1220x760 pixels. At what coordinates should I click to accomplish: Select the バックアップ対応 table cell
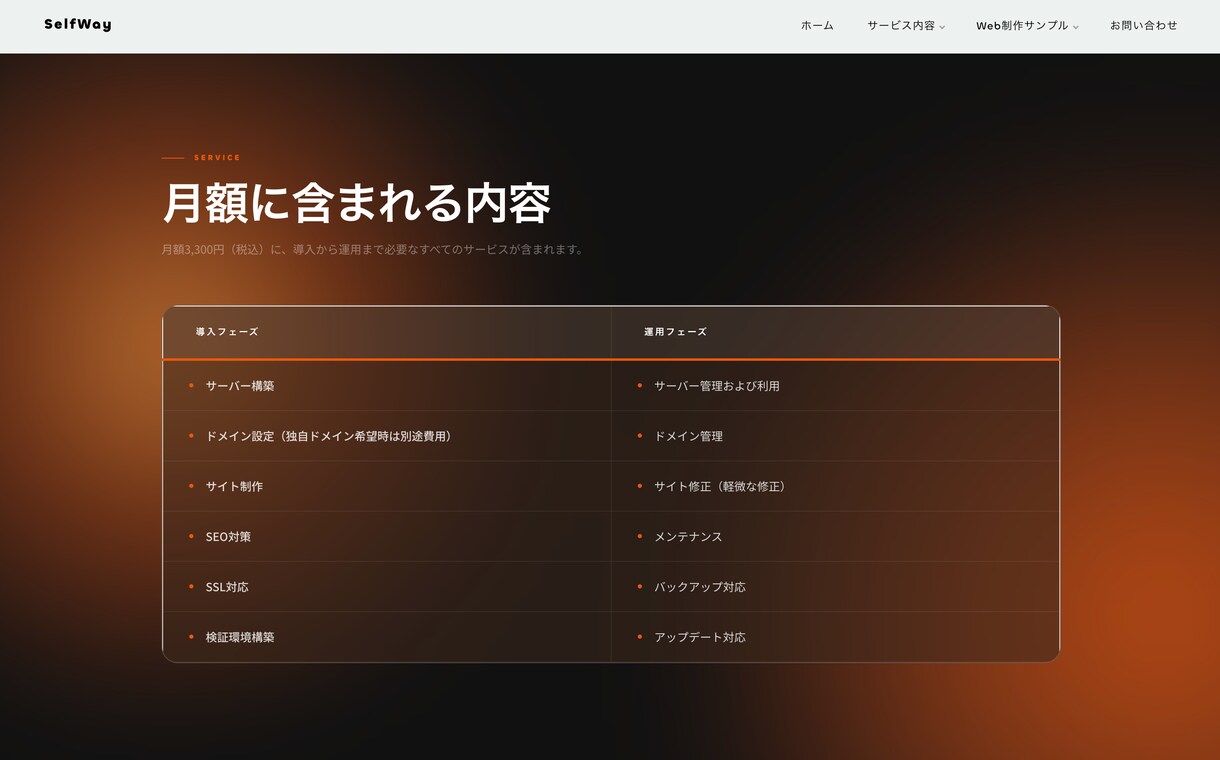pos(835,587)
